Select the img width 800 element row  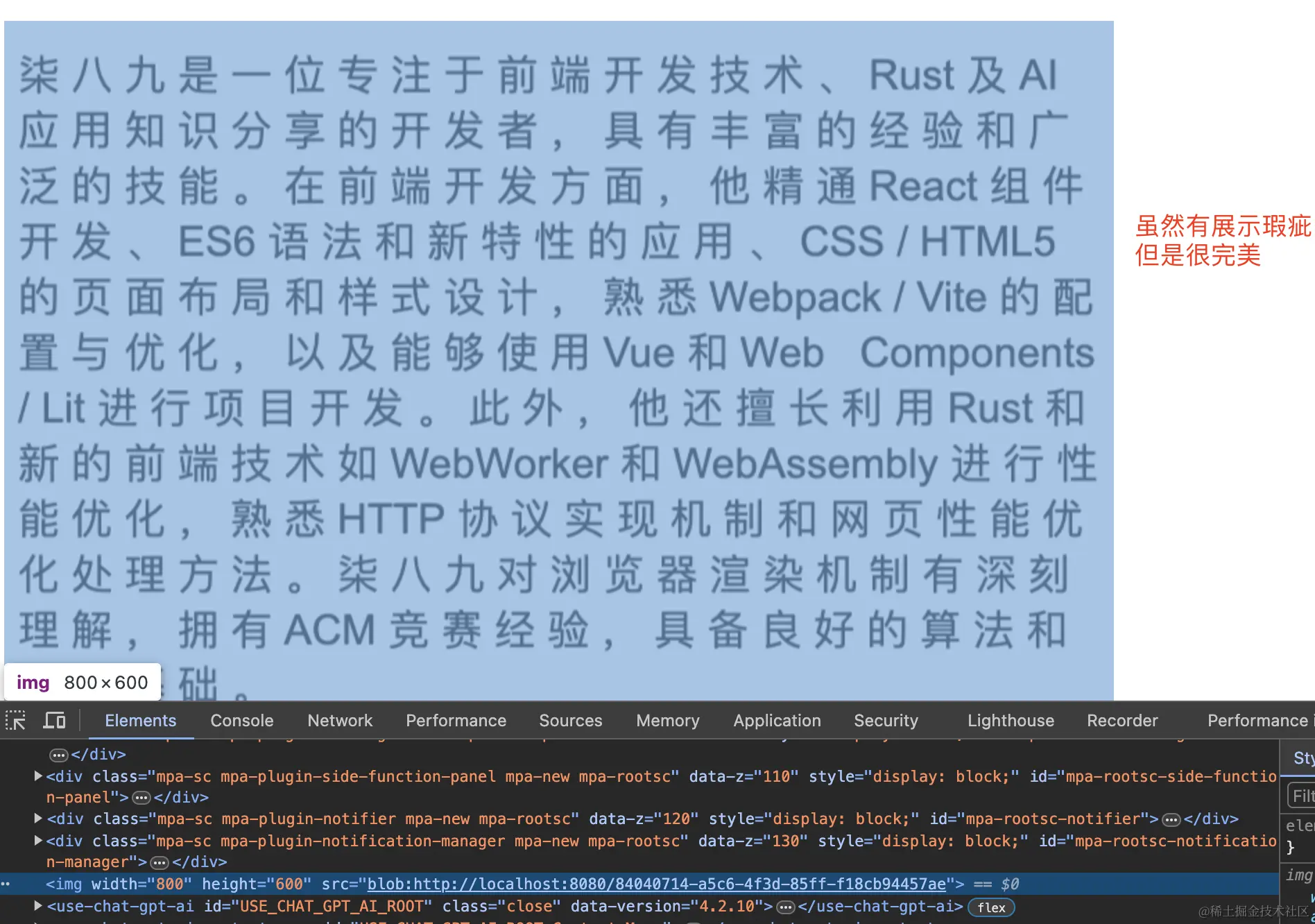point(639,884)
